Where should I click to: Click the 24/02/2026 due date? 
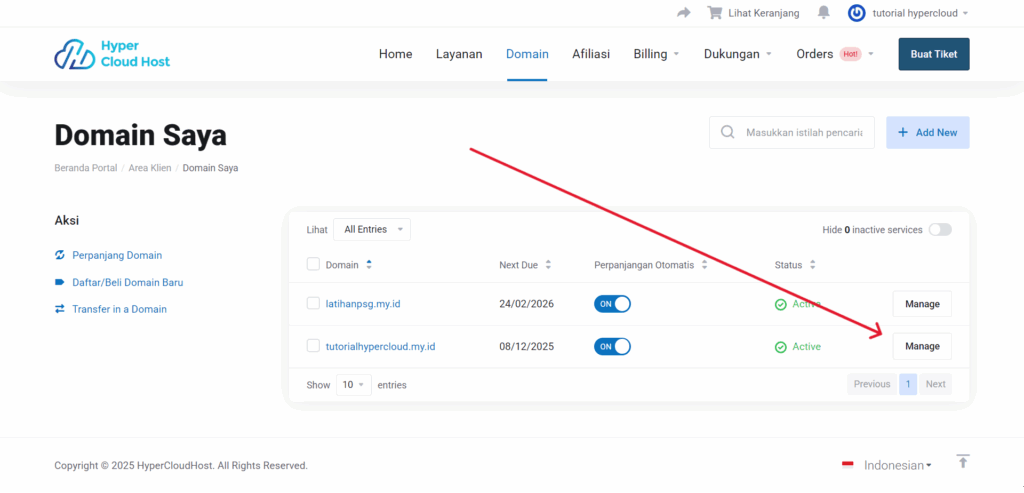pos(526,304)
